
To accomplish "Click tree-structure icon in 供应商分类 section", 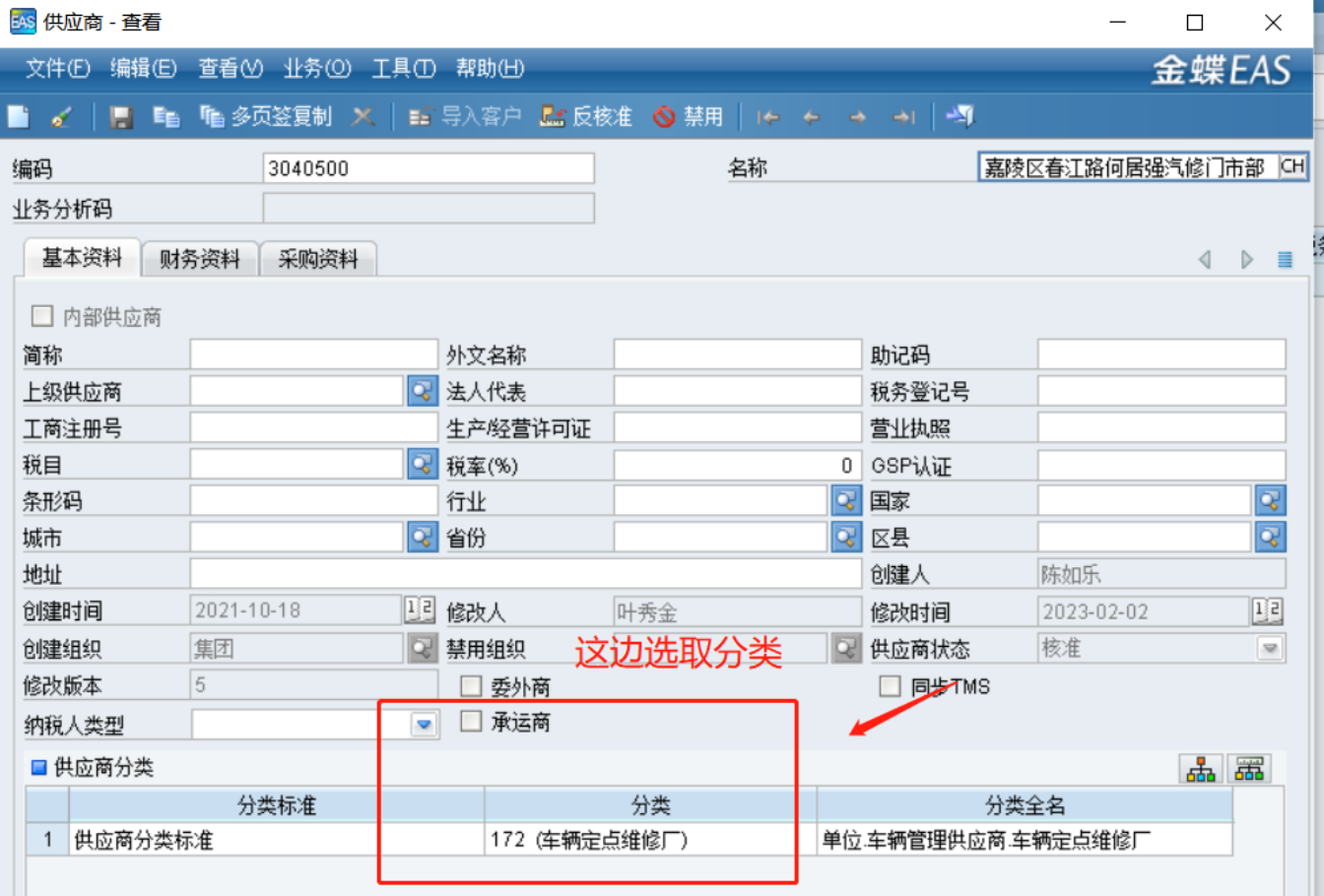I will 1201,769.
